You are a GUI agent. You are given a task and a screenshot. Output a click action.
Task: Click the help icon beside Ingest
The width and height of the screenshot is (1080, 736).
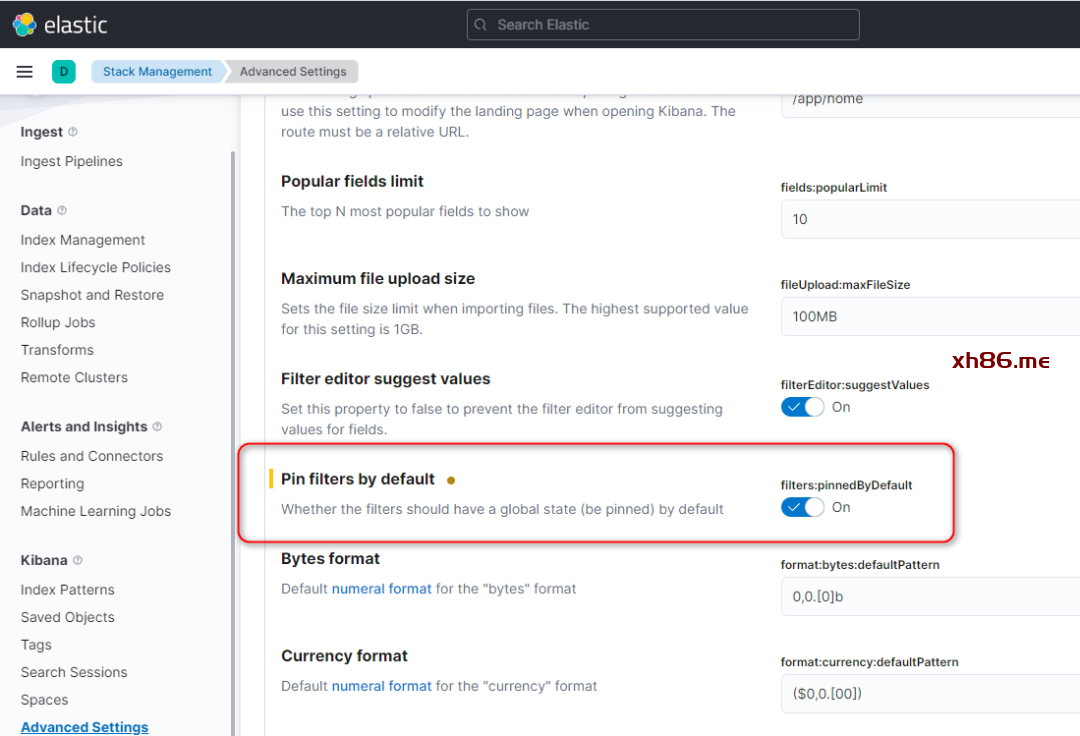pyautogui.click(x=73, y=132)
